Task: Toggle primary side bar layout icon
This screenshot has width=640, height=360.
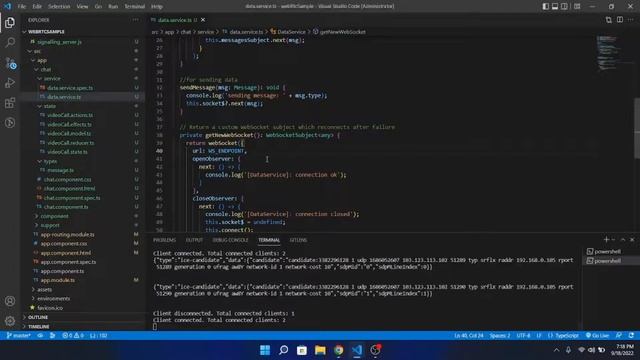Action: (546, 6)
